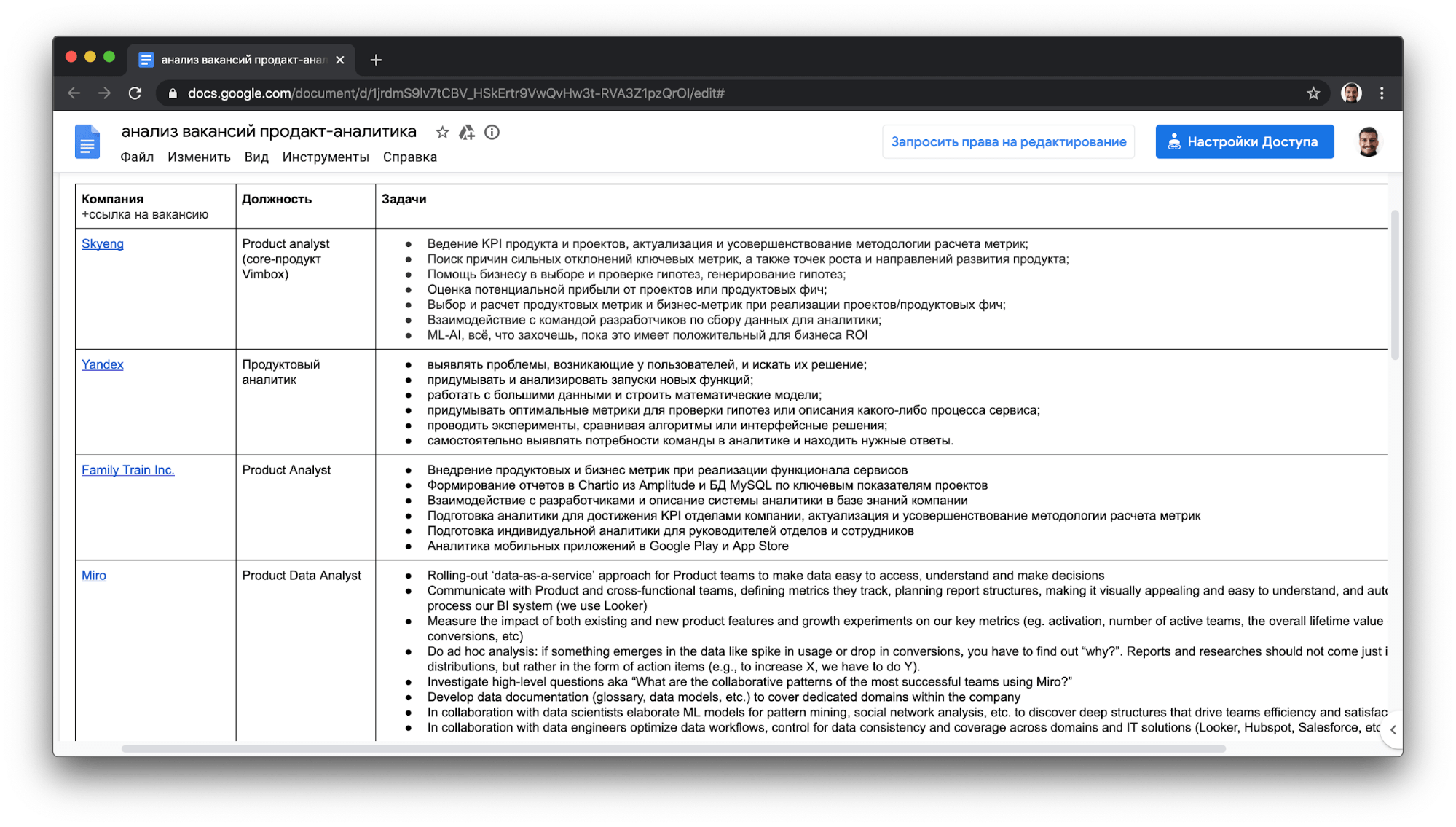Click Запросить права на редактирование button
This screenshot has height=827, width=1456.
1008,141
